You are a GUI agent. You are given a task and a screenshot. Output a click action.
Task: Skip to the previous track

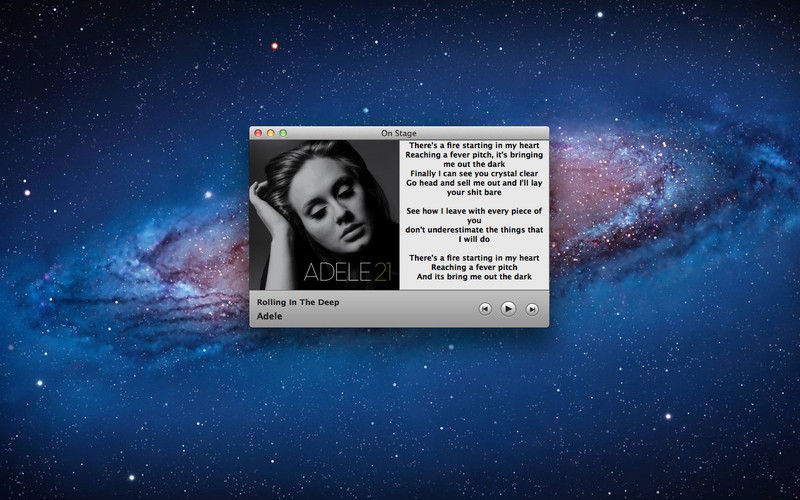[x=485, y=309]
